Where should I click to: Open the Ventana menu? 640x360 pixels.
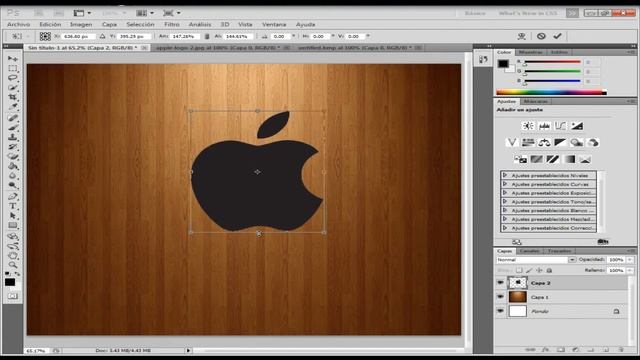pos(274,24)
